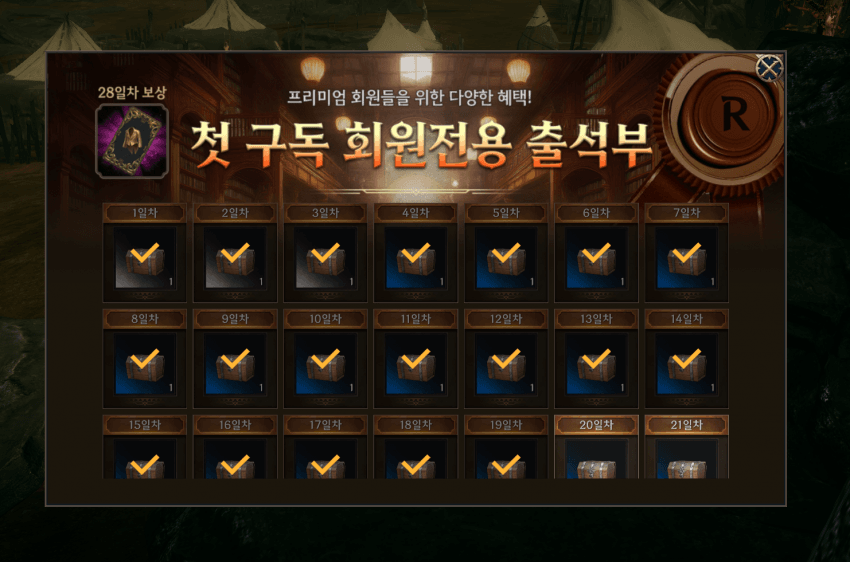Image resolution: width=850 pixels, height=562 pixels.
Task: Click the checked 2일차 reward slot
Action: [x=235, y=258]
